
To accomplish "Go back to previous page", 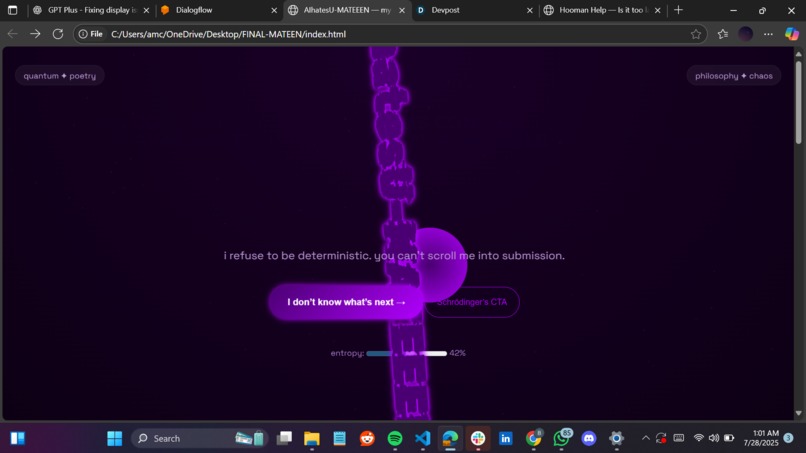I will (13, 34).
